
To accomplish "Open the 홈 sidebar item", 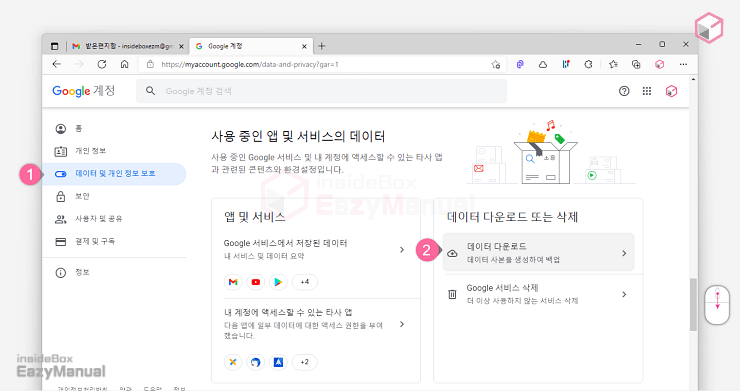I will [x=114, y=128].
